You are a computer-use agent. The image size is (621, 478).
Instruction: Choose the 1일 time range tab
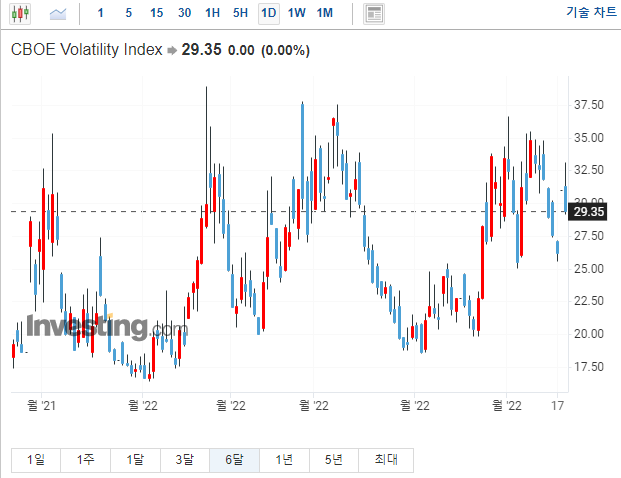pyautogui.click(x=36, y=460)
